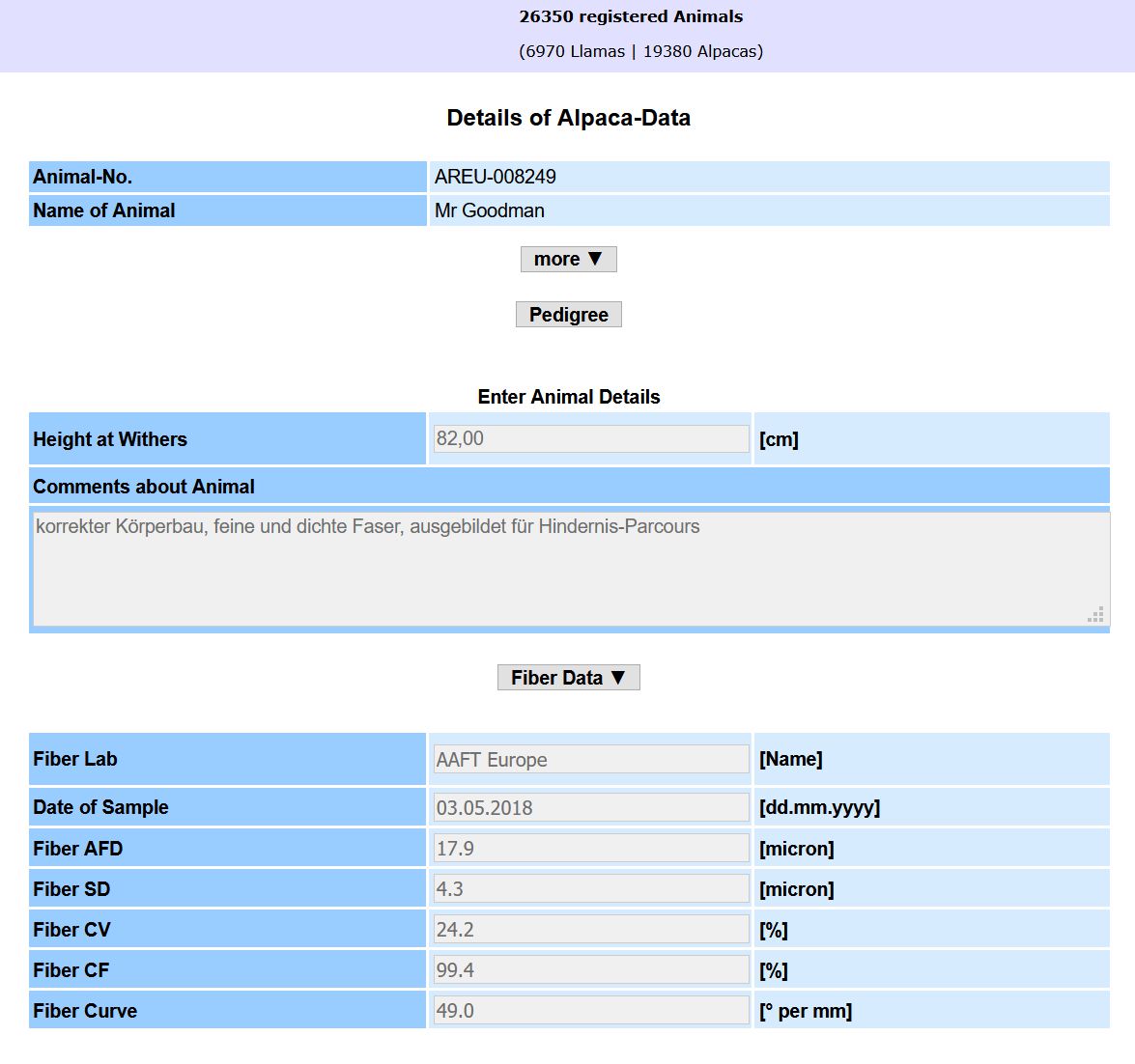
Task: Click the '[micron]' unit beside Fiber AFD
Action: [x=796, y=850]
